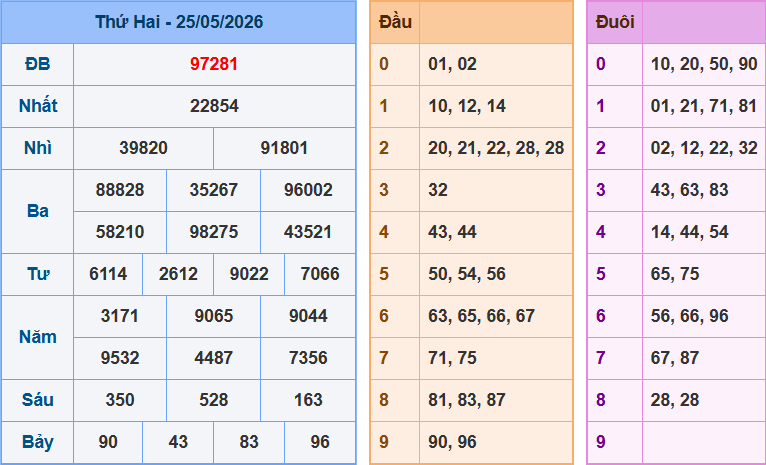This screenshot has height=465, width=766.
Task: Click the Ba number 58210
Action: pyautogui.click(x=120, y=232)
